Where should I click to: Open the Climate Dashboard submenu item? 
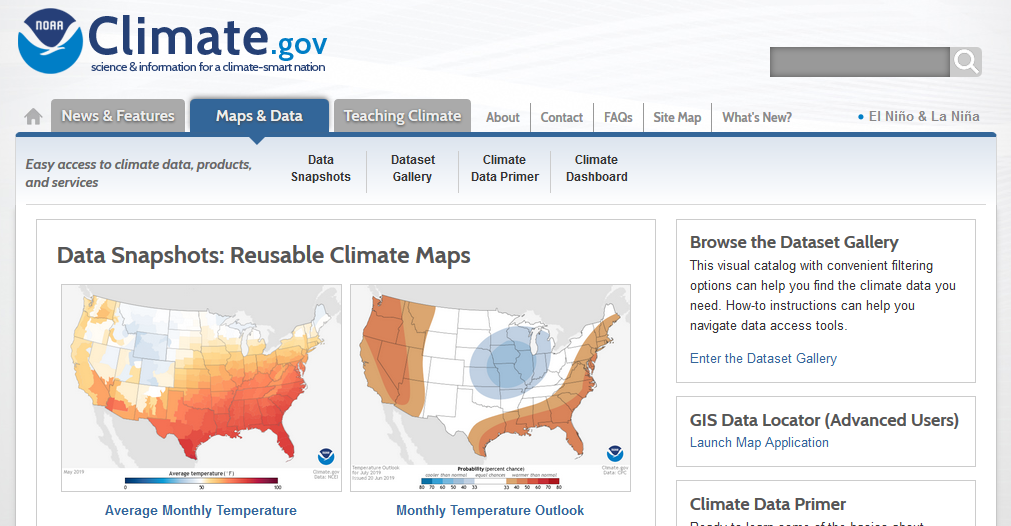(x=597, y=168)
